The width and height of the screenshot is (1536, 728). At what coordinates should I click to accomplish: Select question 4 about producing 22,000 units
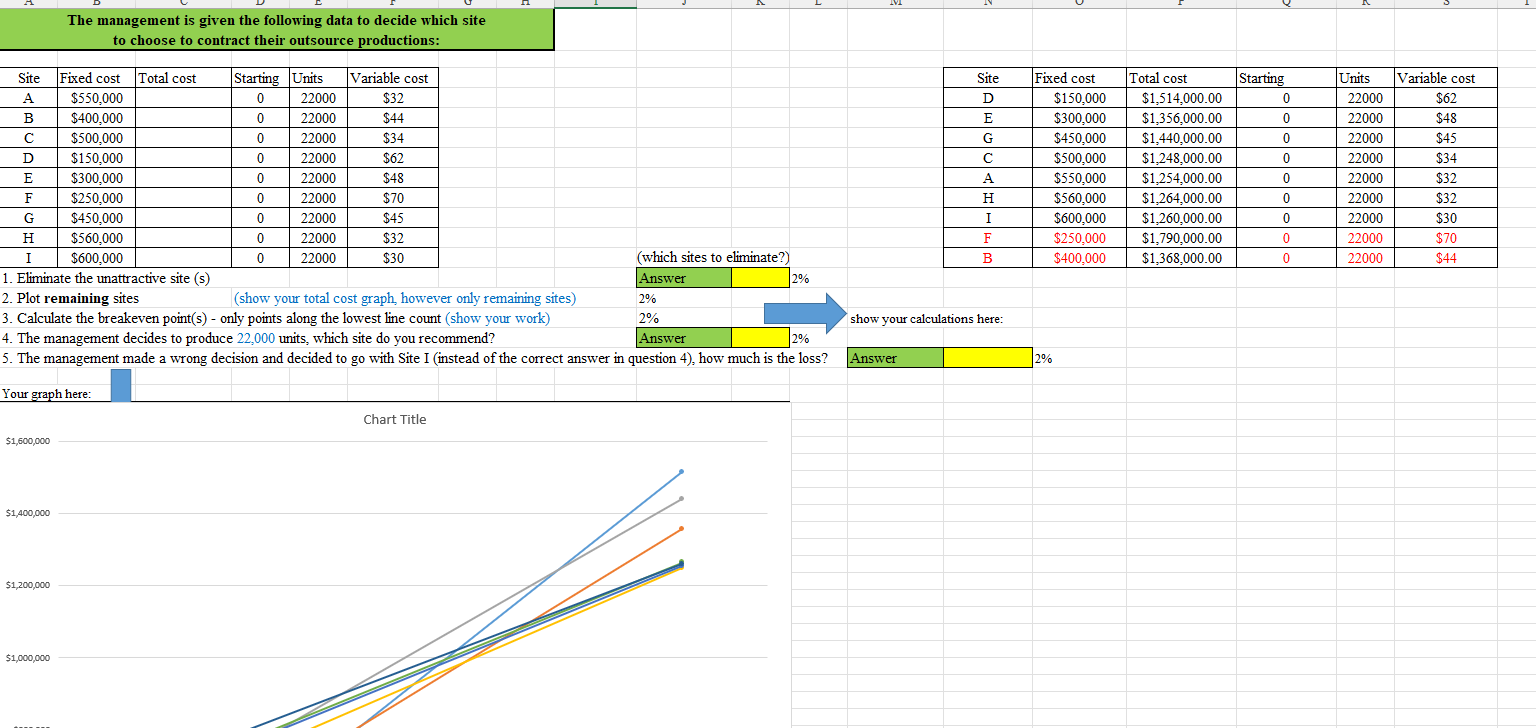pyautogui.click(x=248, y=338)
